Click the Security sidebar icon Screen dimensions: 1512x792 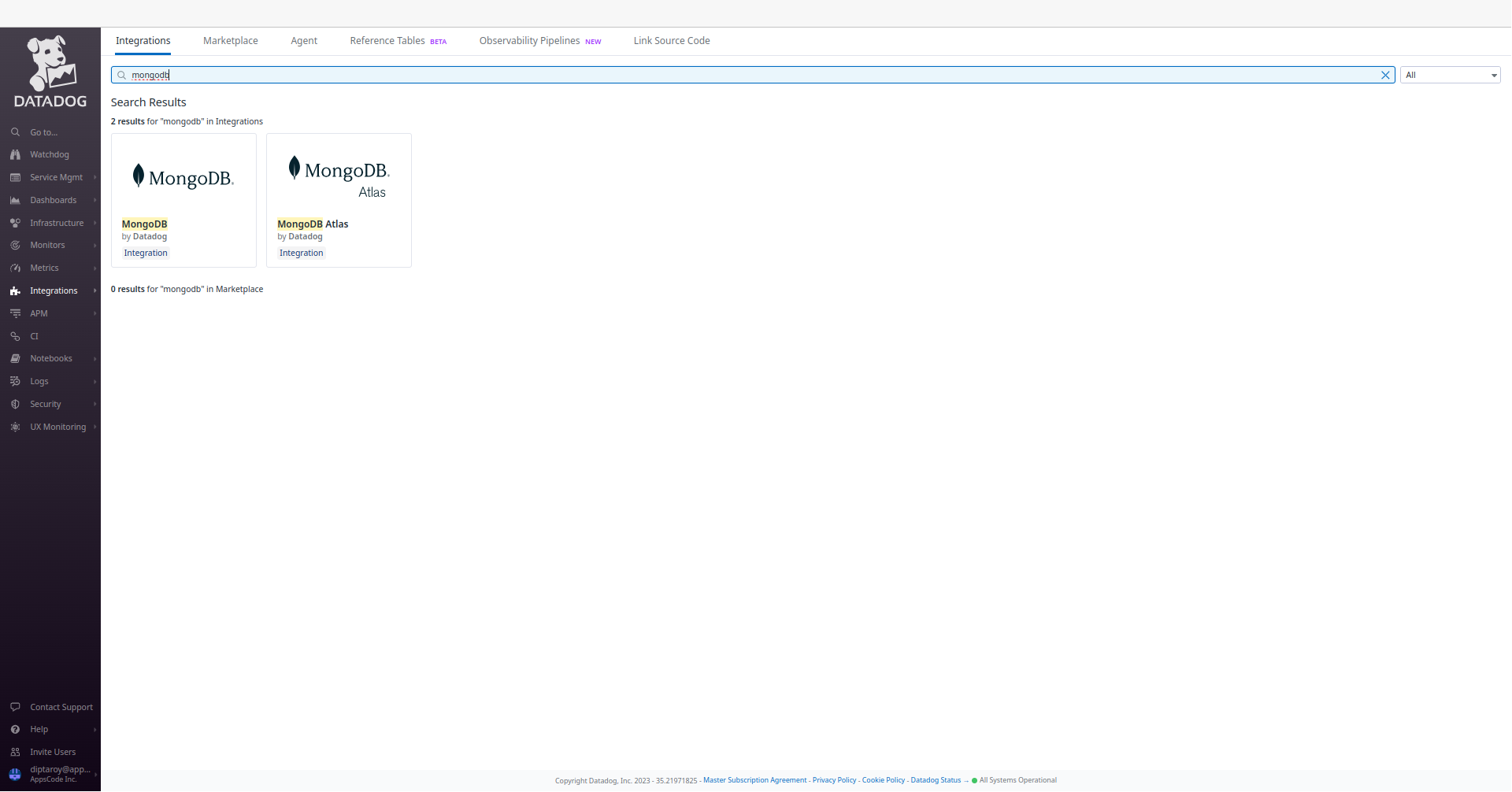pyautogui.click(x=16, y=404)
